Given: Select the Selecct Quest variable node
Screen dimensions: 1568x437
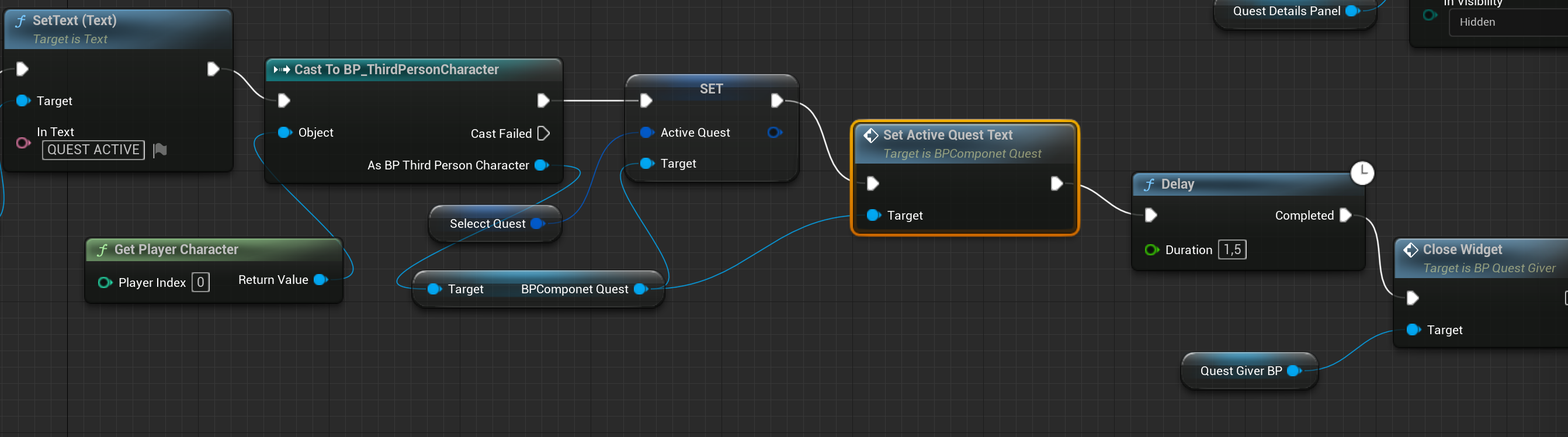Looking at the screenshot, I should (495, 223).
